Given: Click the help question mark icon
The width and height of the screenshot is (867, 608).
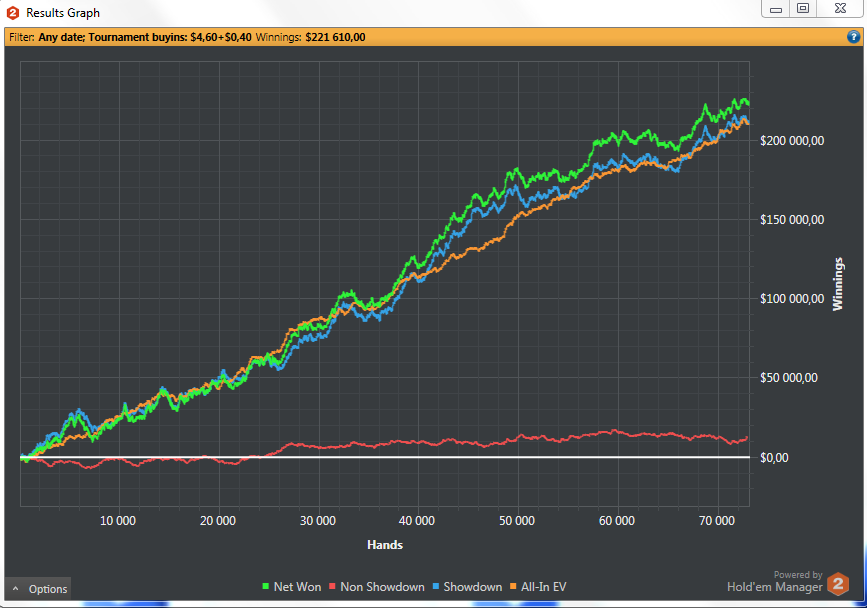Looking at the screenshot, I should tap(853, 37).
